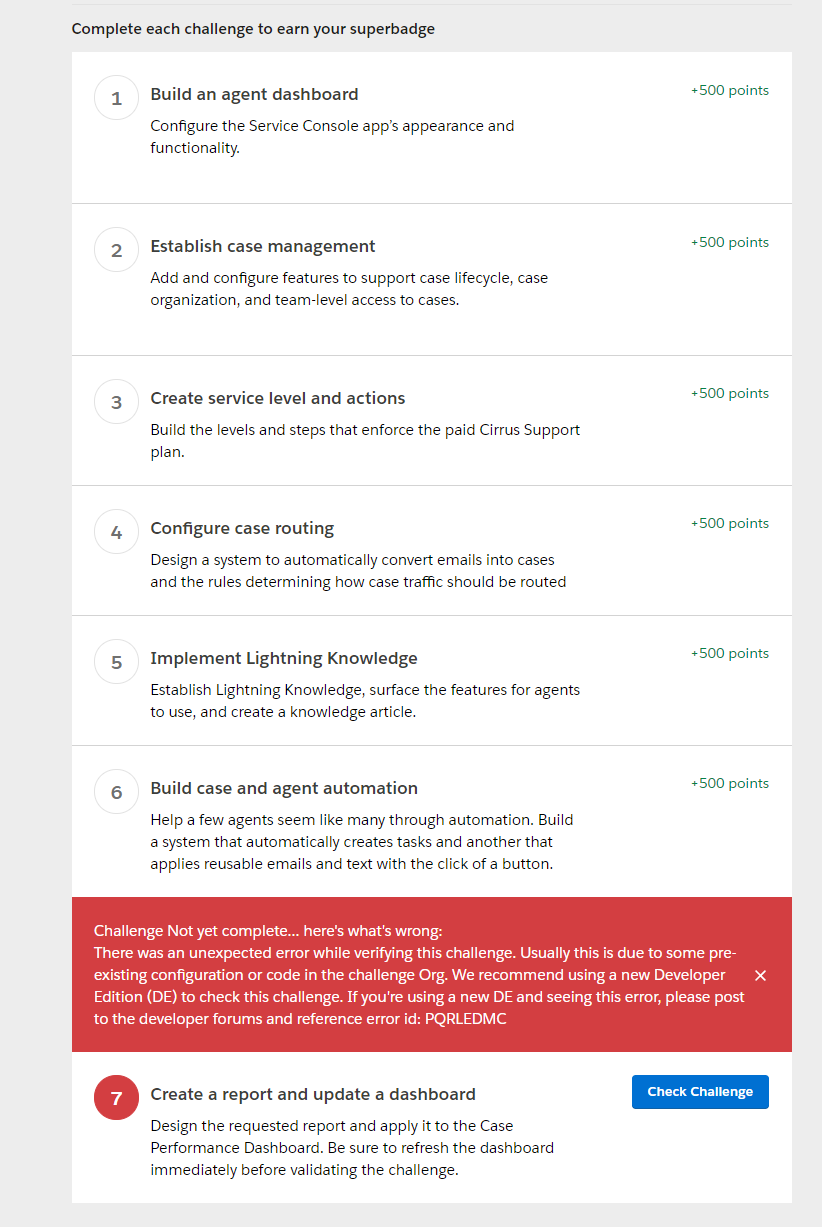This screenshot has width=822, height=1227.
Task: Select the Implement Lightning Knowledge challenge
Action: point(284,658)
